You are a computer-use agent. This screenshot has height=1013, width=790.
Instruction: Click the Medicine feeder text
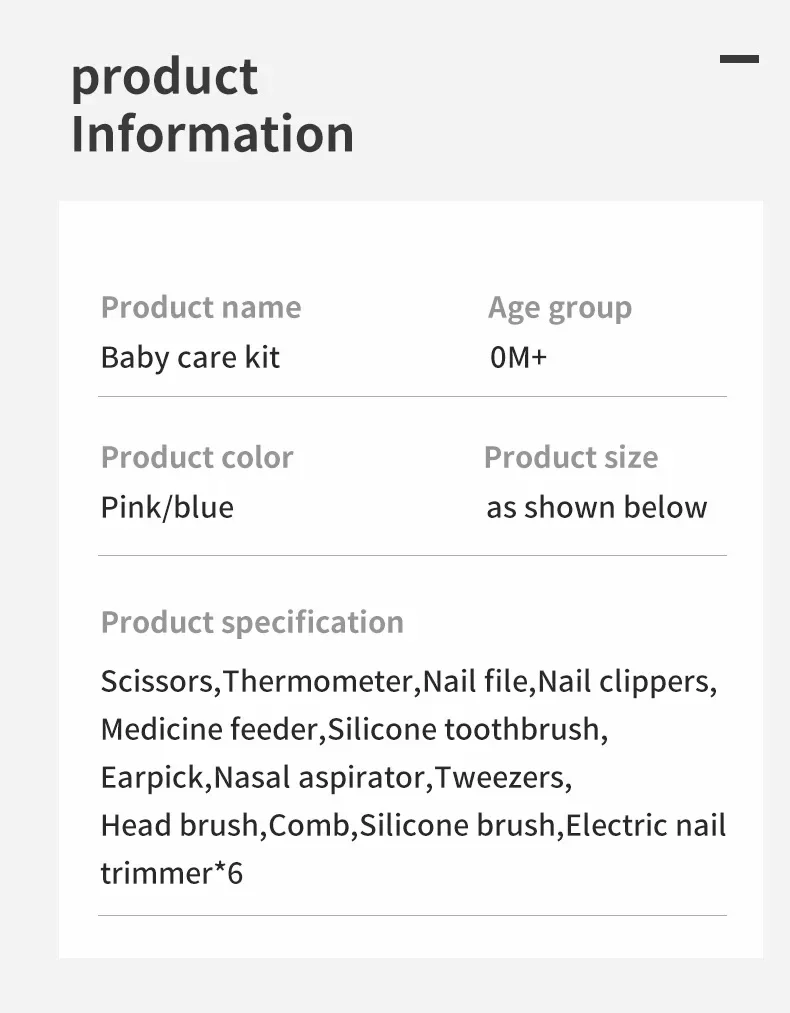click(208, 730)
